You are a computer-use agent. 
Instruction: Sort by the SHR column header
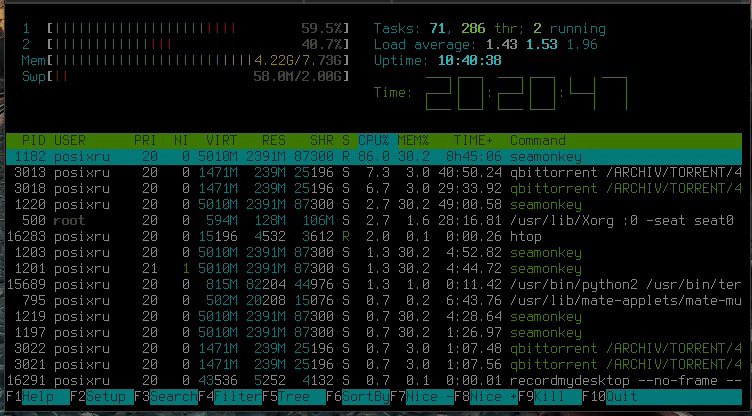pyautogui.click(x=322, y=141)
